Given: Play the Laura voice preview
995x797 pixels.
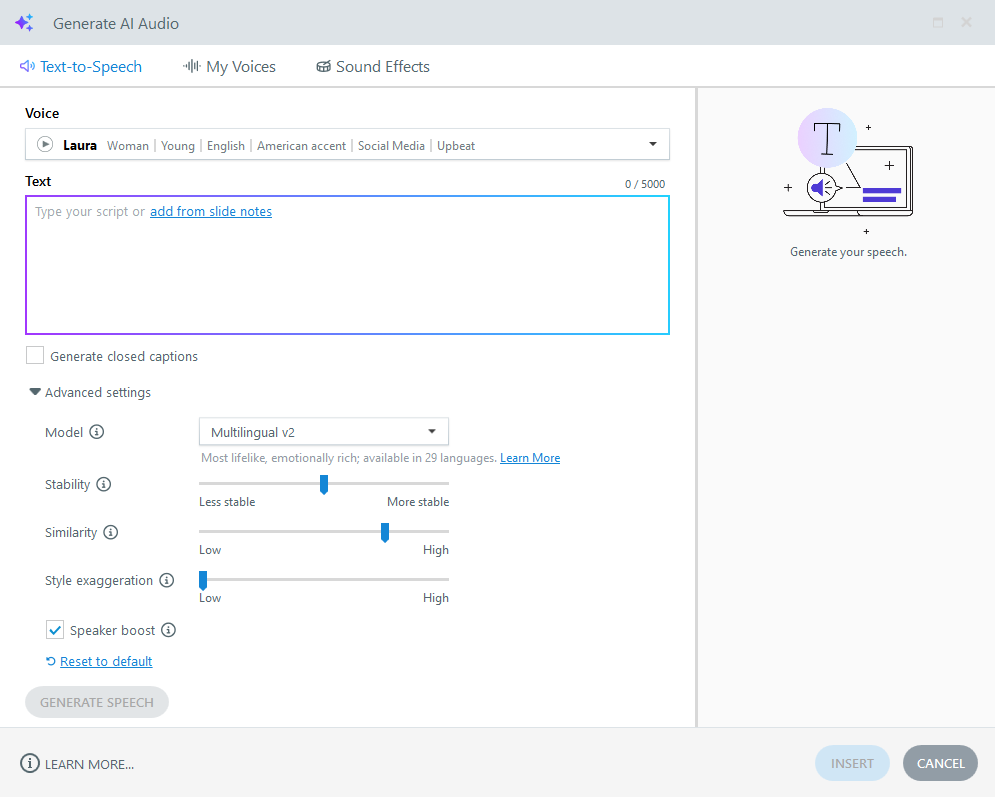Looking at the screenshot, I should coord(45,145).
